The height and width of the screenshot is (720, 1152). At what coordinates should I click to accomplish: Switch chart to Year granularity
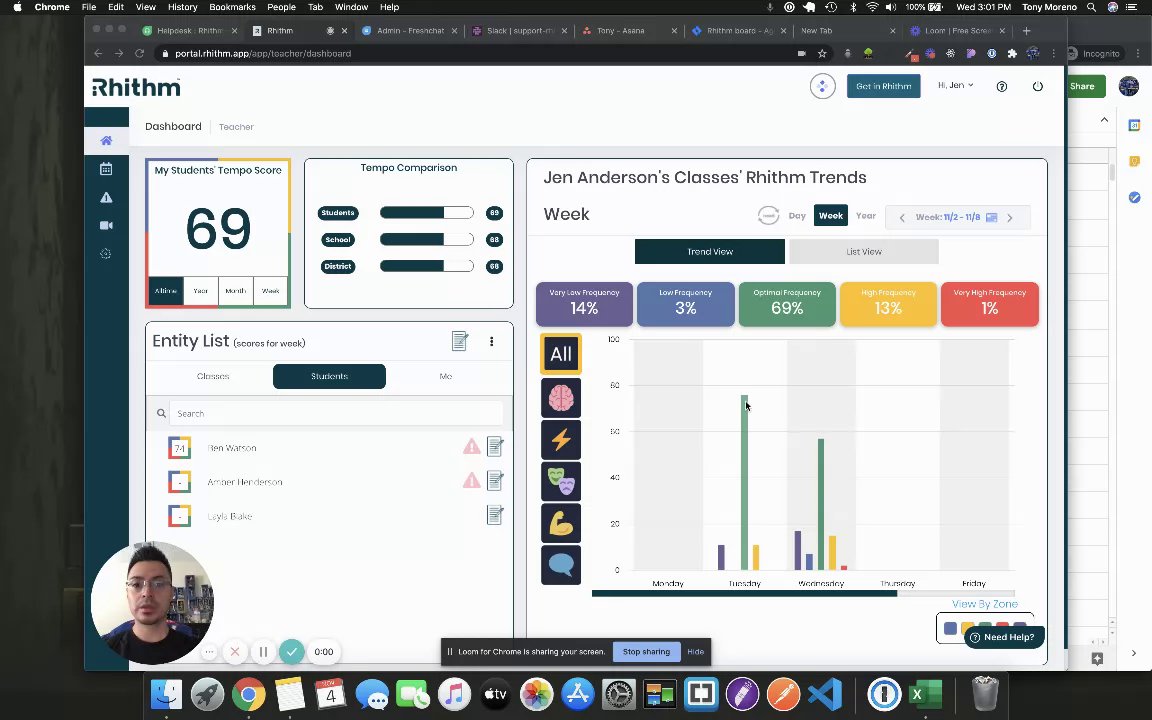(x=865, y=216)
